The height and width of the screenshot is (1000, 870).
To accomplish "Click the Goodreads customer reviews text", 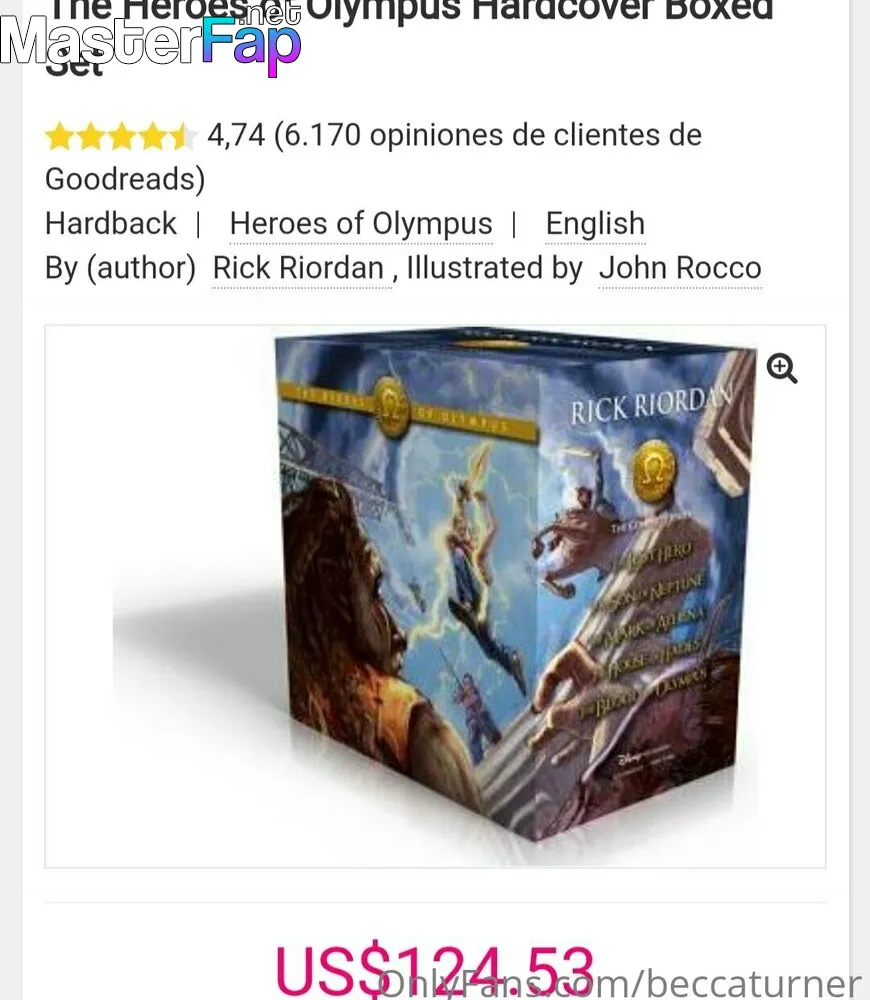I will [x=374, y=157].
